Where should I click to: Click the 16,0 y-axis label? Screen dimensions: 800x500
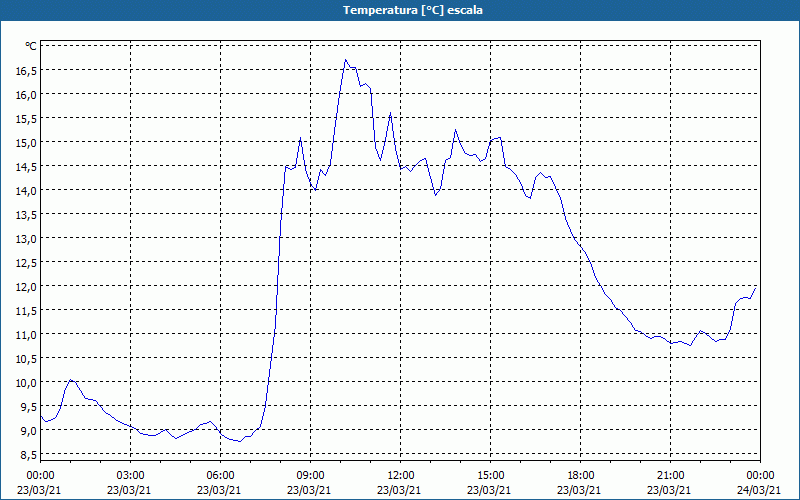(26, 94)
